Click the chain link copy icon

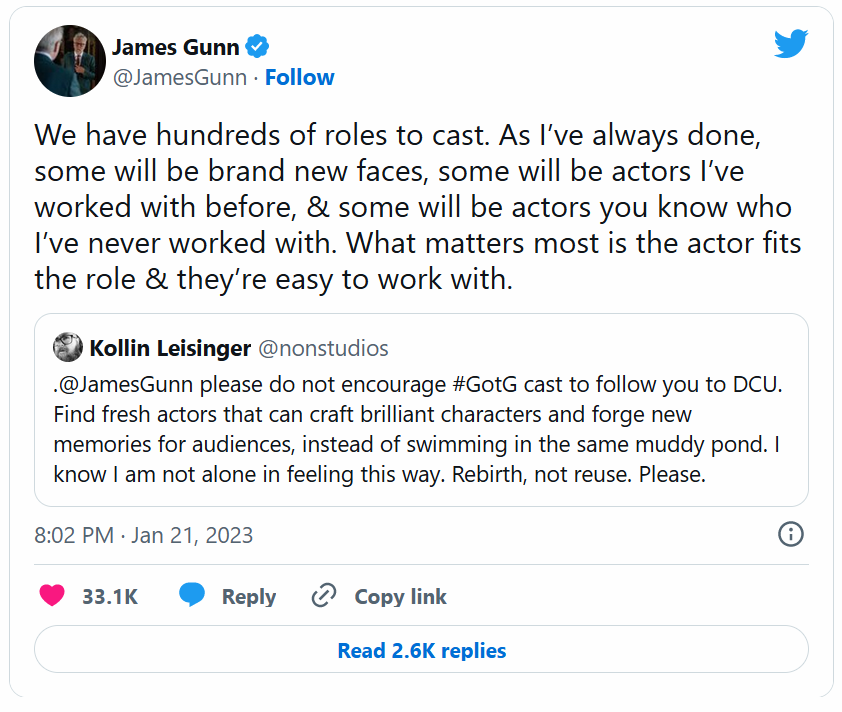pyautogui.click(x=323, y=597)
